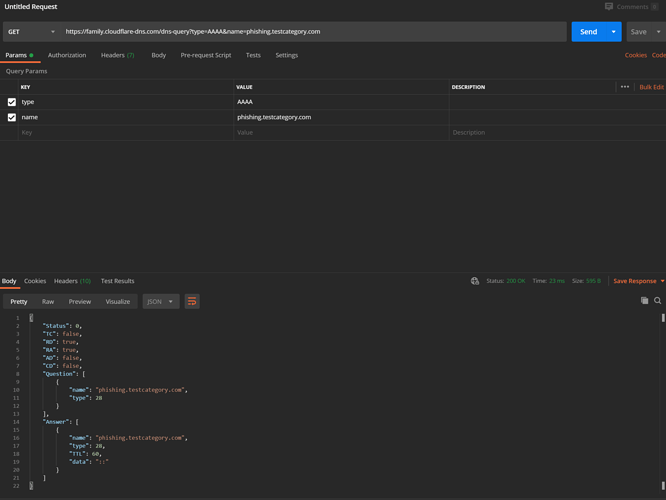Uncheck the name parameter checkbox
This screenshot has width=666, height=500.
(12, 117)
